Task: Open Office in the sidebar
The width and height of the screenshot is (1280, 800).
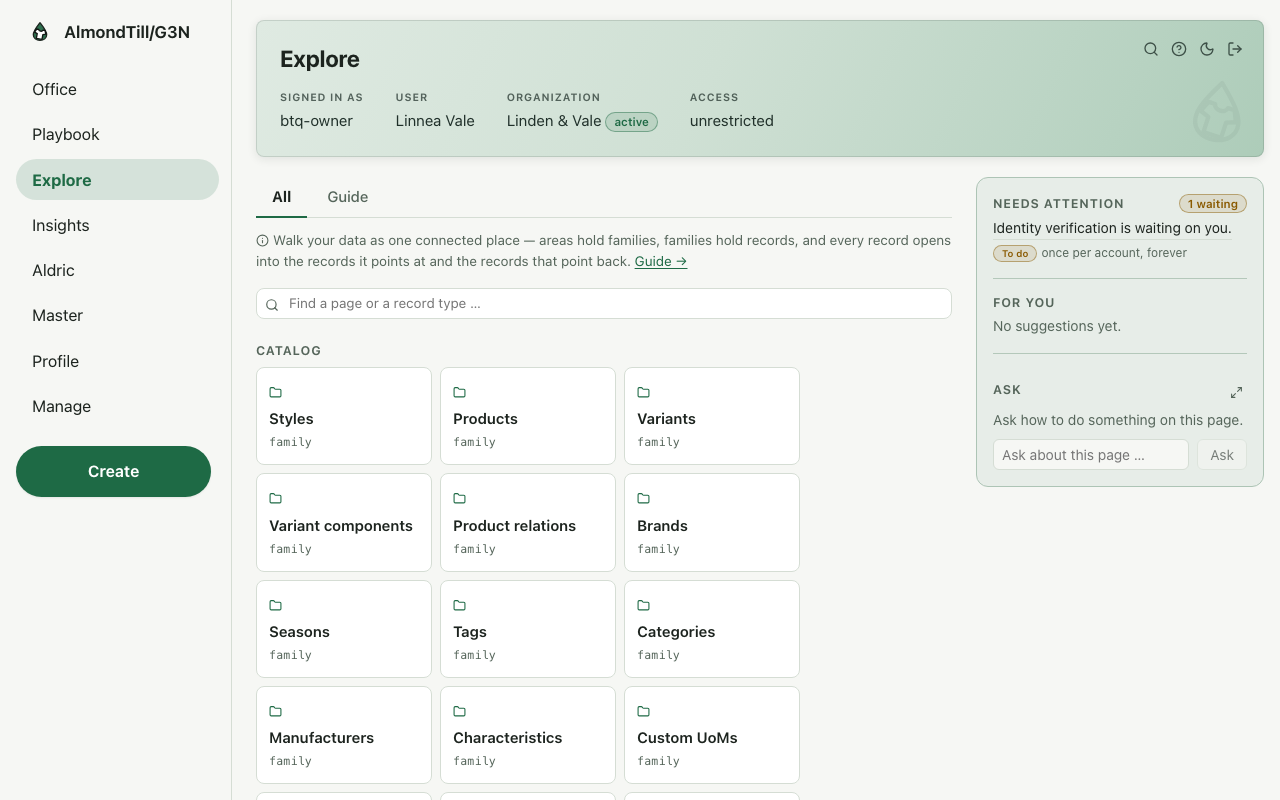Action: pos(117,89)
